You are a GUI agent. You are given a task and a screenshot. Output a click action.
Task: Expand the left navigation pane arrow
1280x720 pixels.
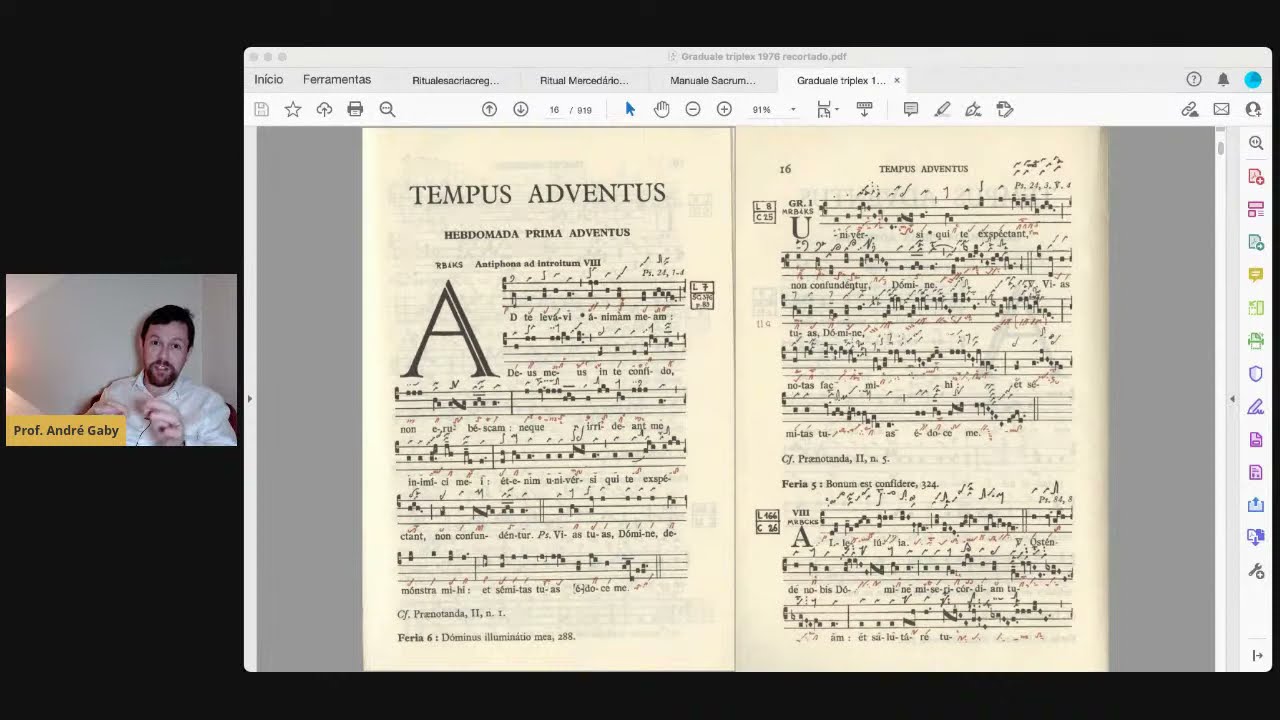250,399
